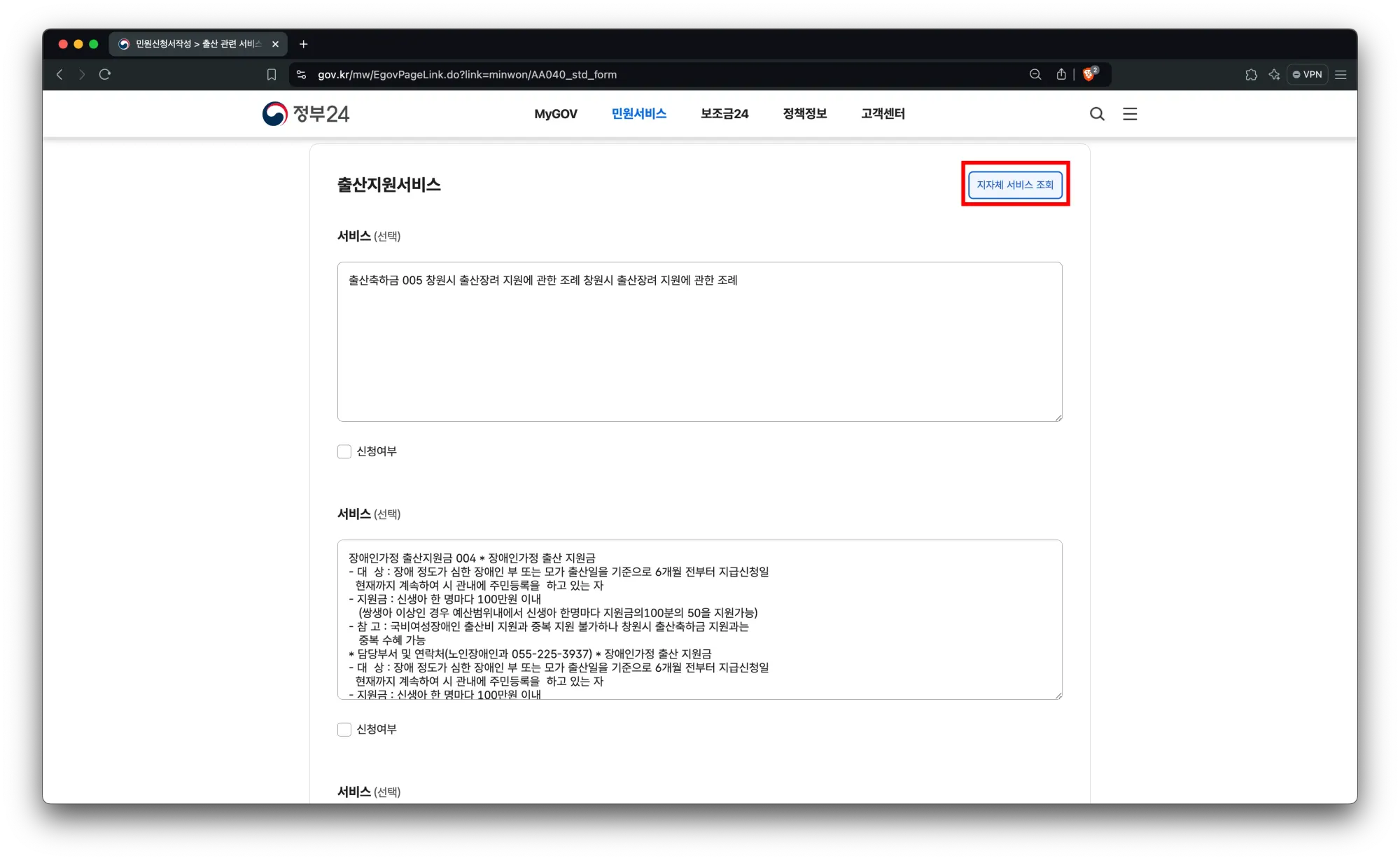Click the resize handle of 출산축하금 text area

(x=1058, y=417)
